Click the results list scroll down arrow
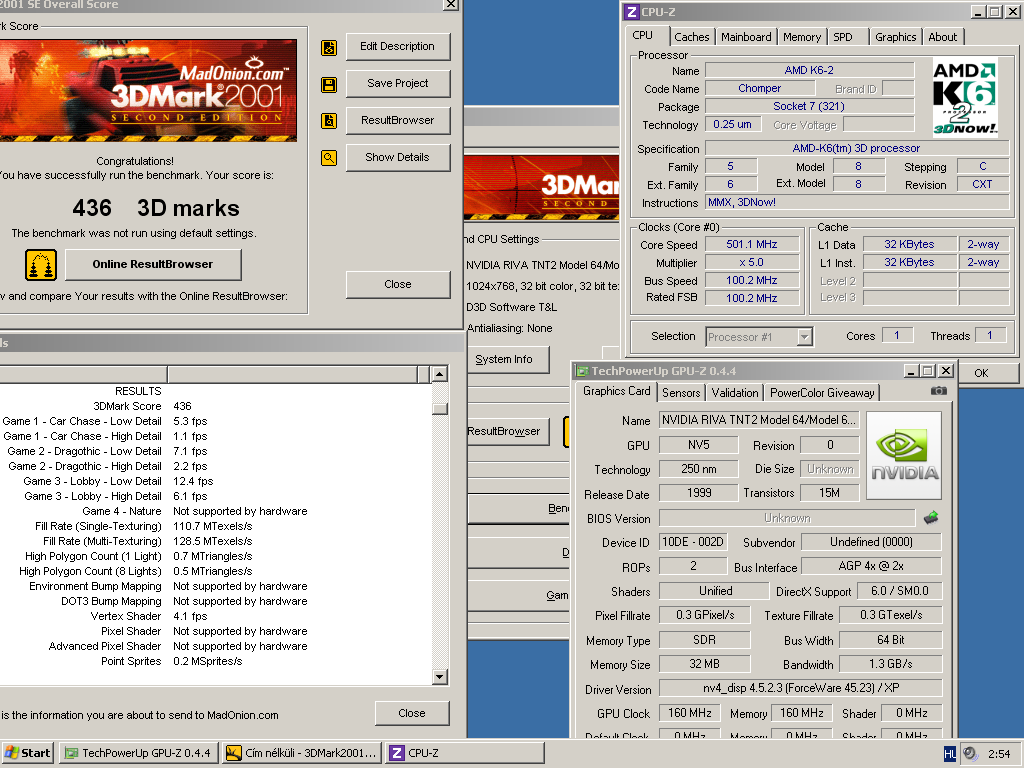The width and height of the screenshot is (1024, 768). click(x=440, y=677)
